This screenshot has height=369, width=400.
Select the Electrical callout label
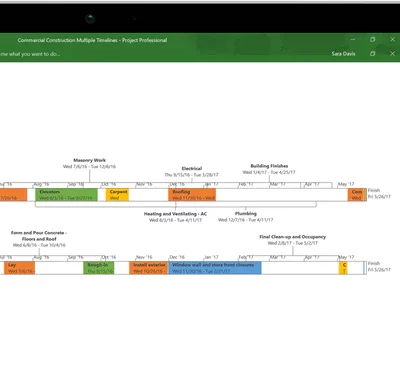click(x=192, y=172)
